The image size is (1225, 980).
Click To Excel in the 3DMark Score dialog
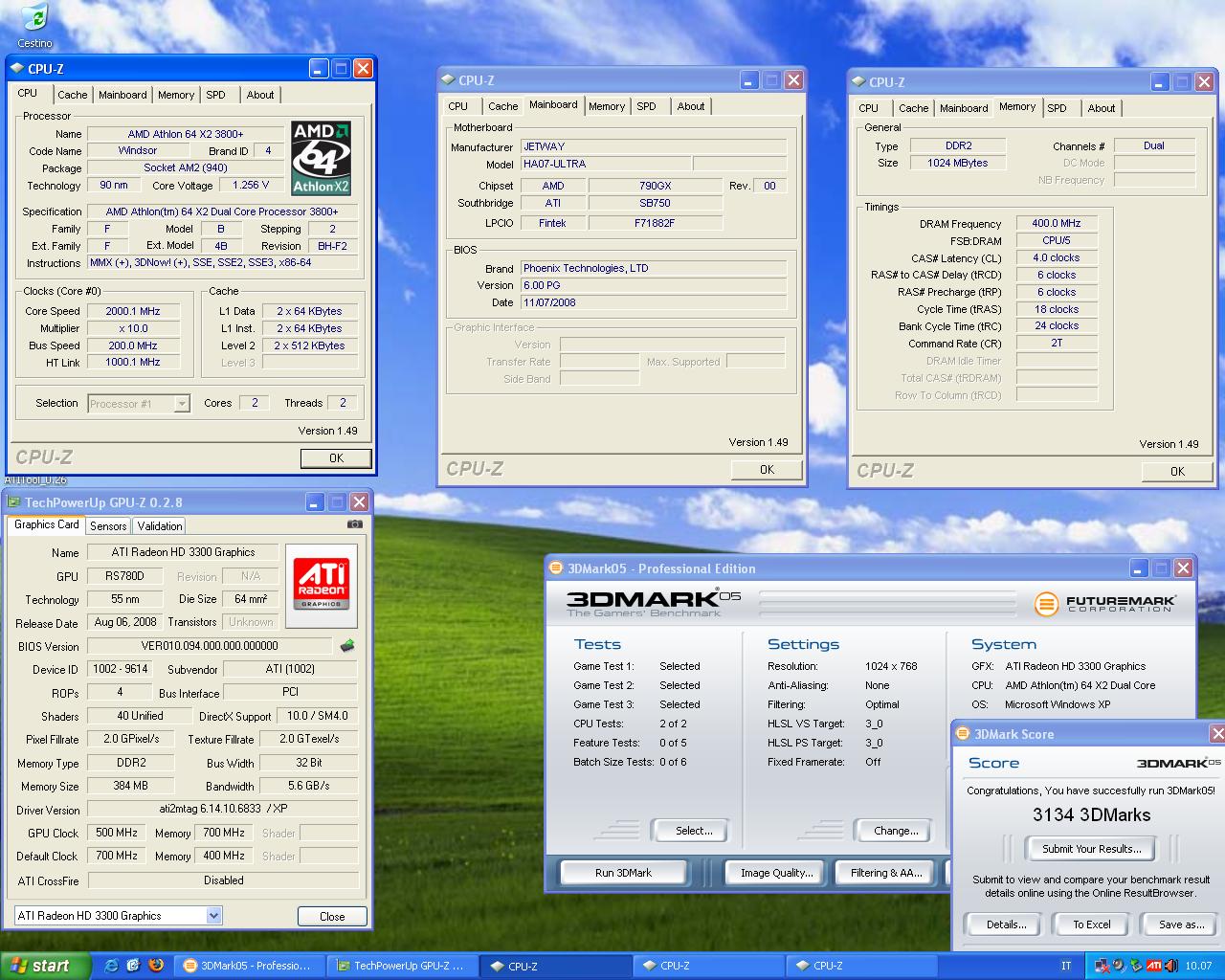(x=1092, y=924)
